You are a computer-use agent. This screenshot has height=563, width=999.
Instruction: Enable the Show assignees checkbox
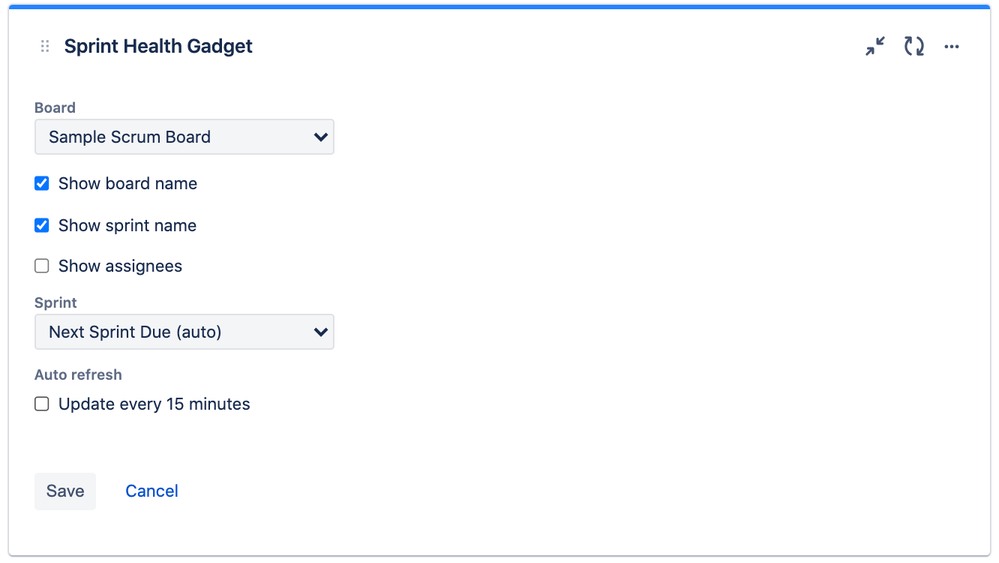tap(41, 266)
